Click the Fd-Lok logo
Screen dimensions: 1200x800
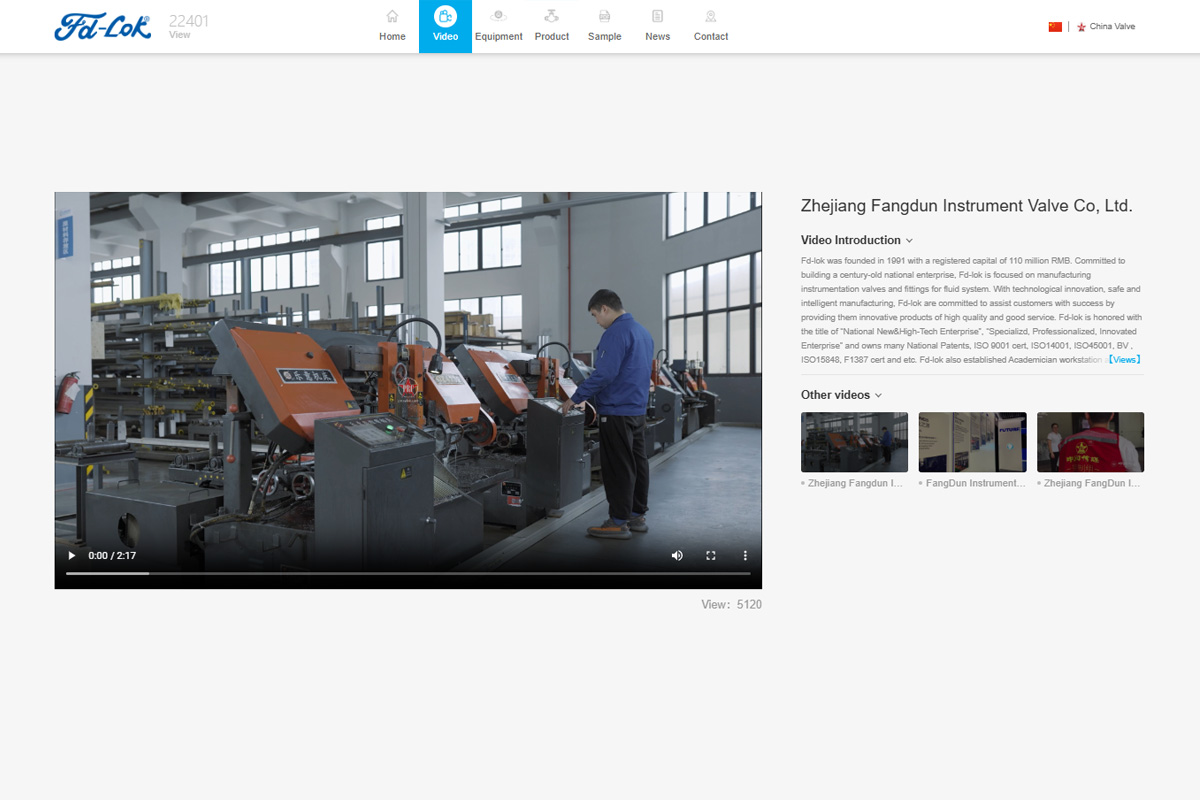[103, 27]
